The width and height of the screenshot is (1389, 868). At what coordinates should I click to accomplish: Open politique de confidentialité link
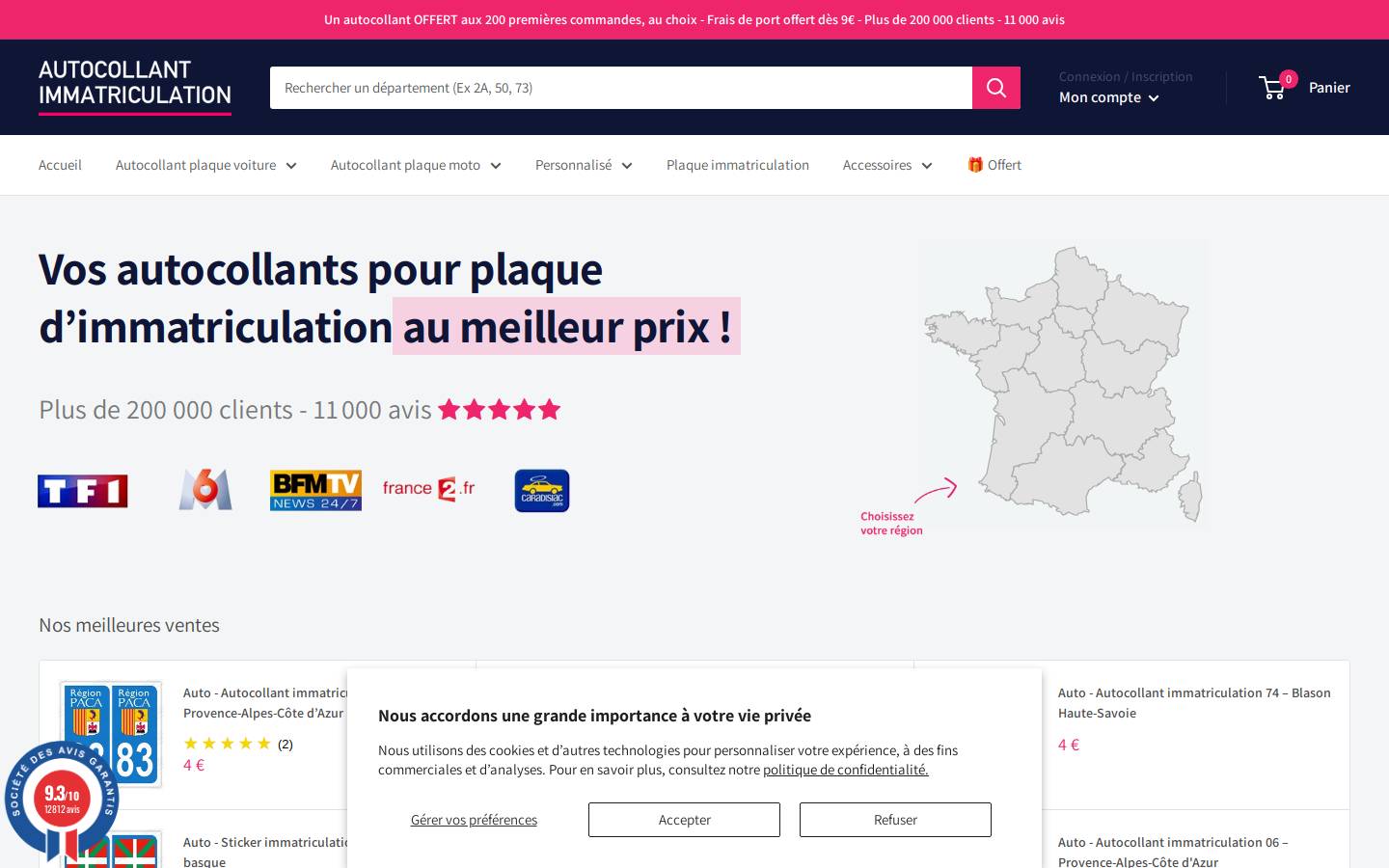coord(845,770)
